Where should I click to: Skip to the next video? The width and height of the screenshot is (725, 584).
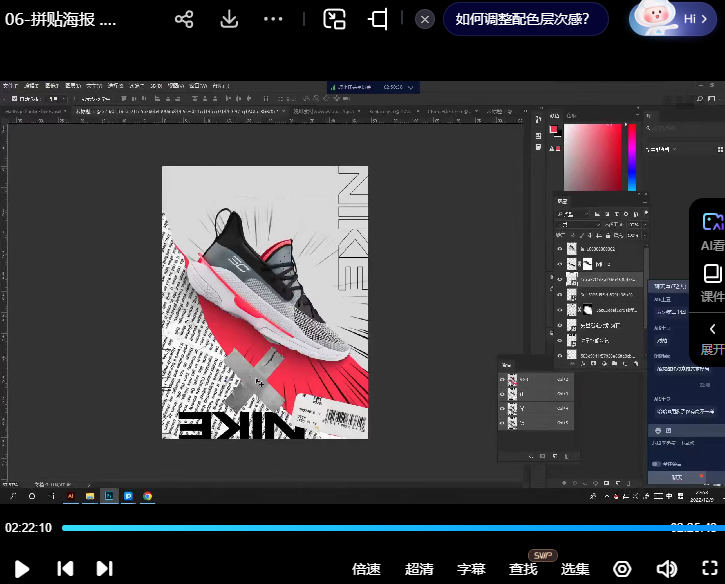pyautogui.click(x=104, y=568)
